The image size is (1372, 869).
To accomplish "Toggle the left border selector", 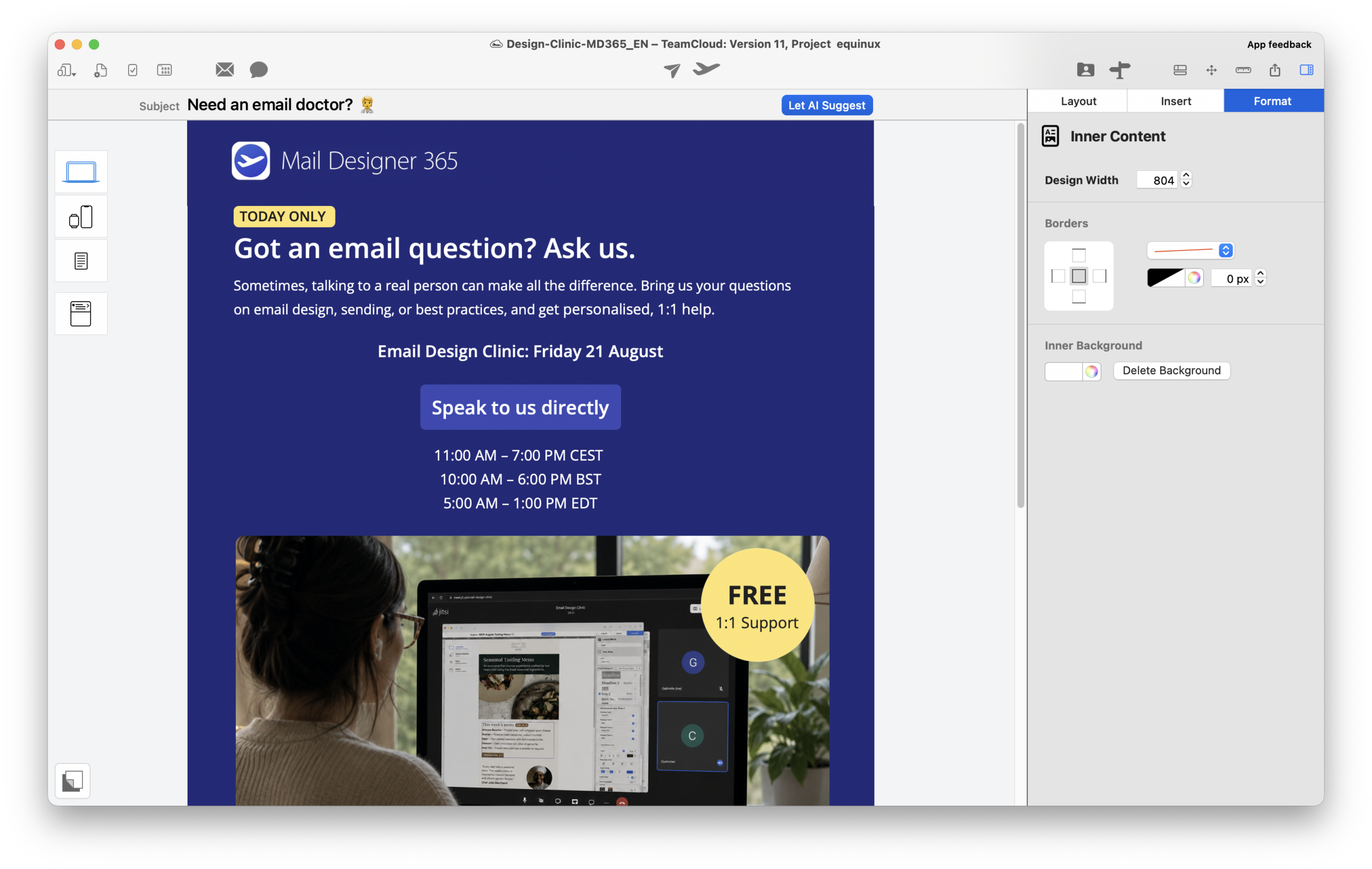I will coord(1058,277).
